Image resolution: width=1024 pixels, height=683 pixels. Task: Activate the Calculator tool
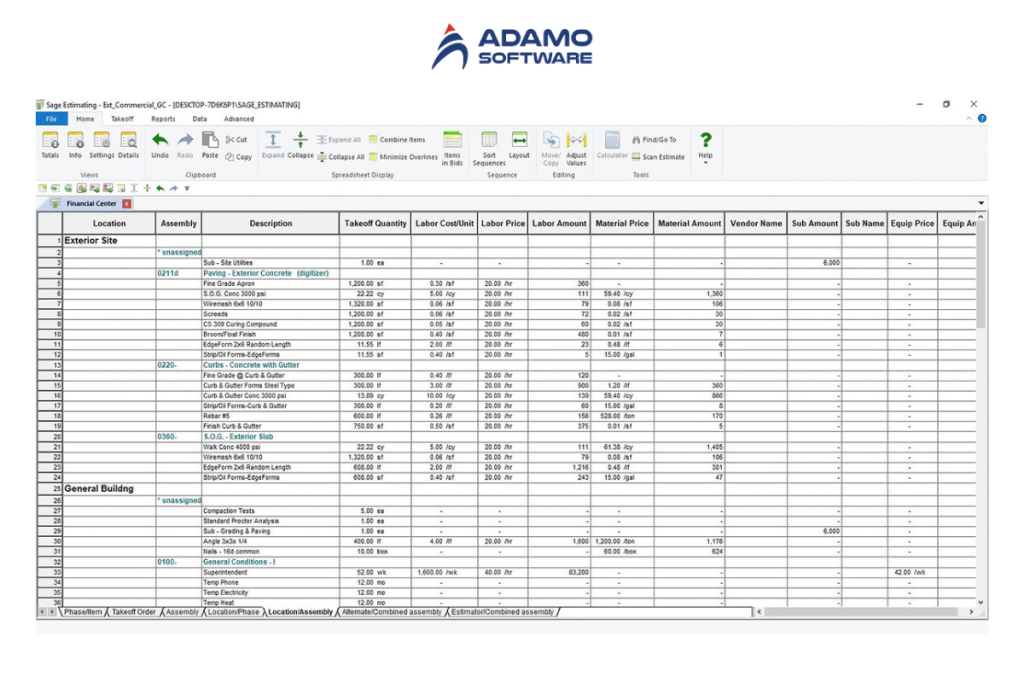point(612,143)
